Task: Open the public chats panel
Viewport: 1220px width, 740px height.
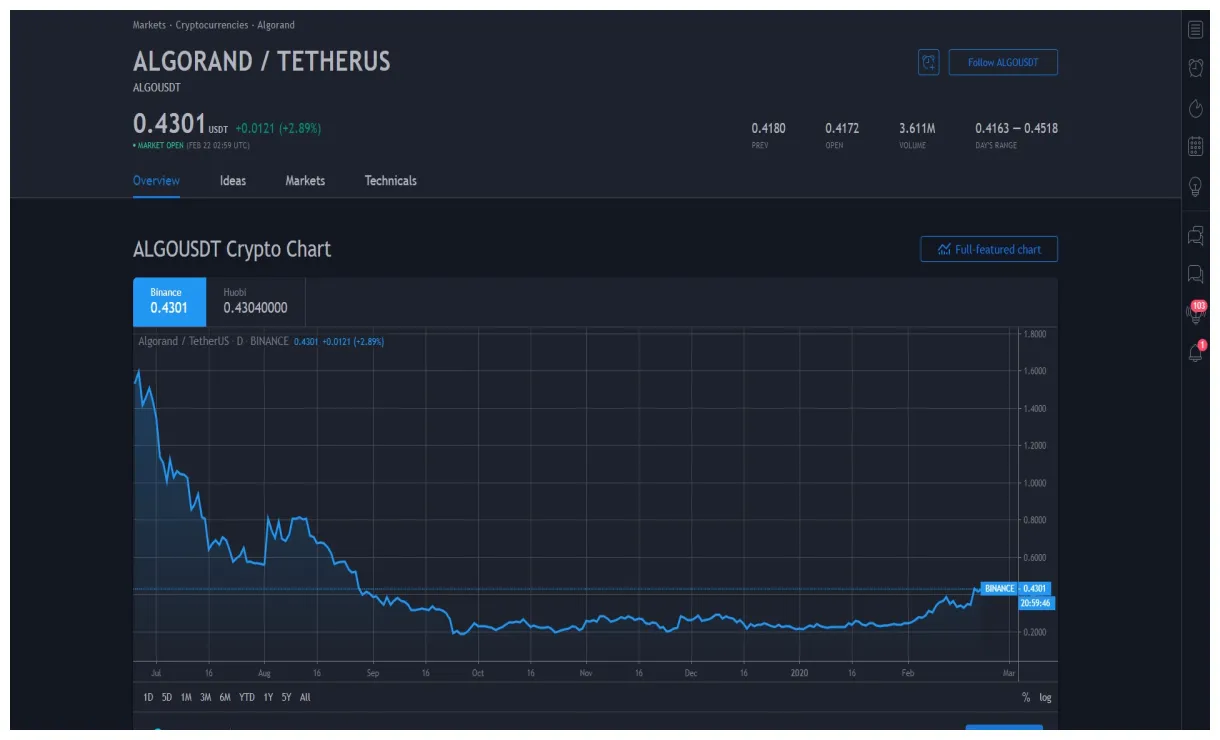Action: coord(1195,236)
